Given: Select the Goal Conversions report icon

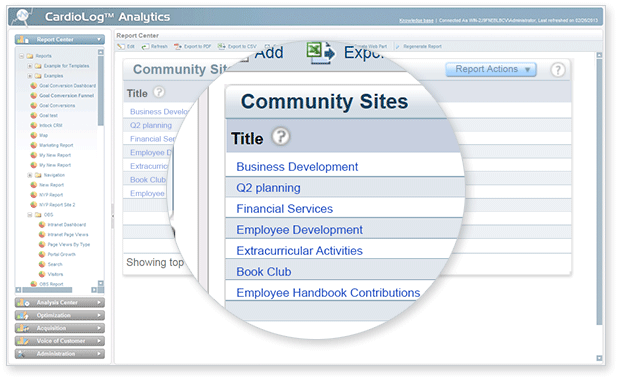Looking at the screenshot, I should pos(34,105).
